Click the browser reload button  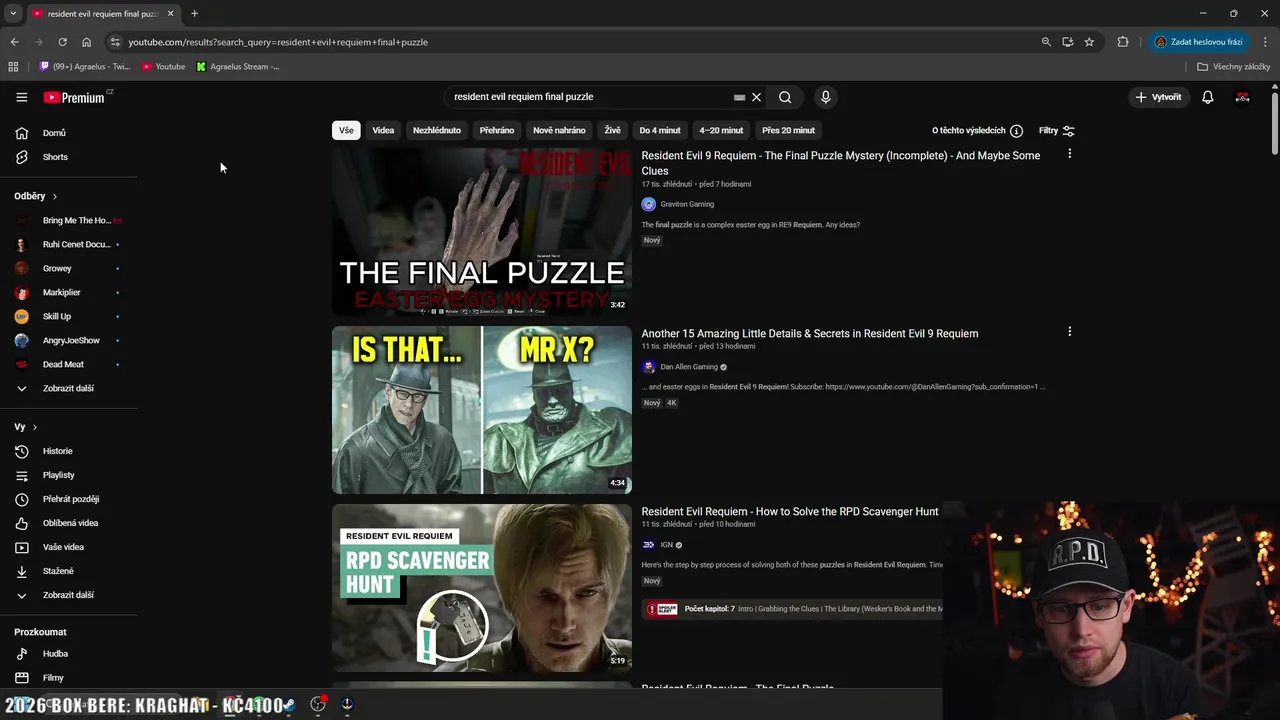[62, 42]
